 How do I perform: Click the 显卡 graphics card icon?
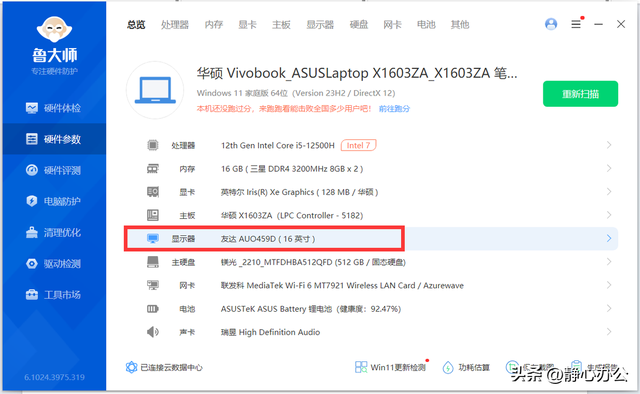tap(153, 192)
